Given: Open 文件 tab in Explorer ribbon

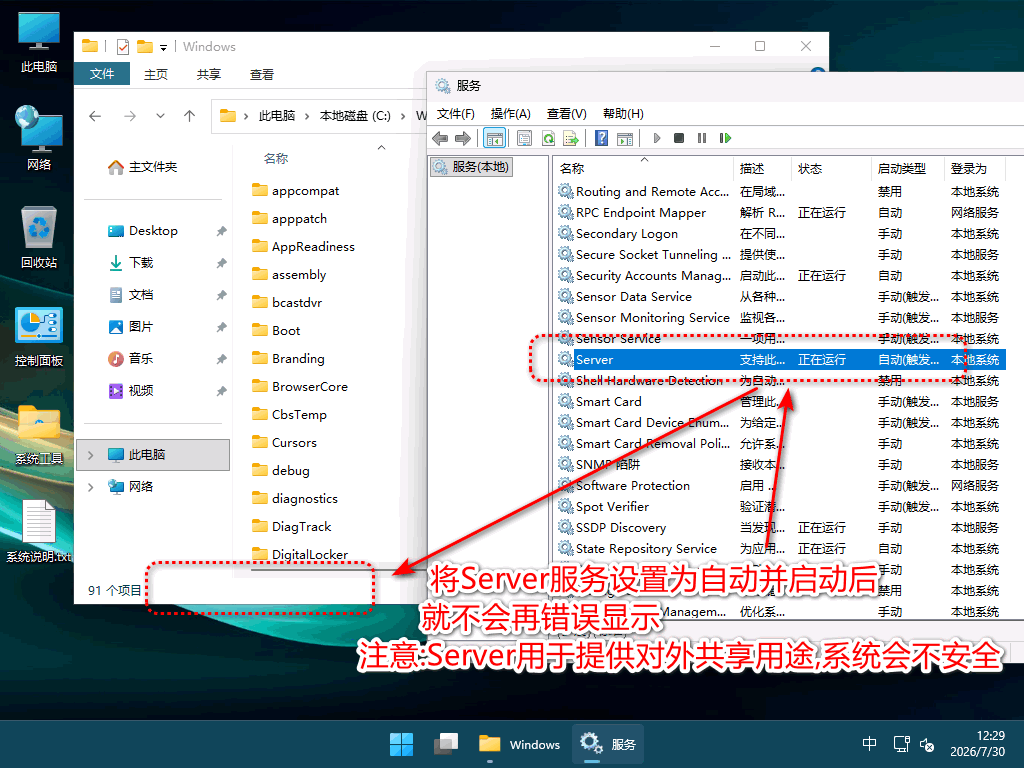Looking at the screenshot, I should coord(102,74).
